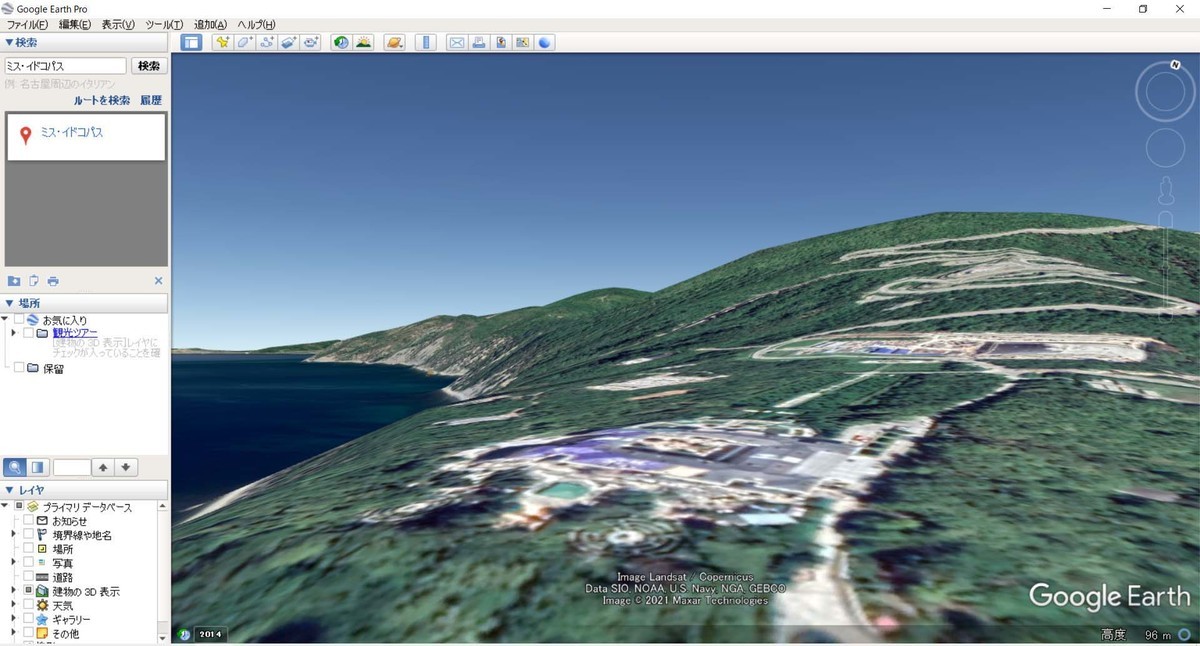
Task: Toggle the 建物の 3D 表示 layer
Action: click(x=28, y=591)
